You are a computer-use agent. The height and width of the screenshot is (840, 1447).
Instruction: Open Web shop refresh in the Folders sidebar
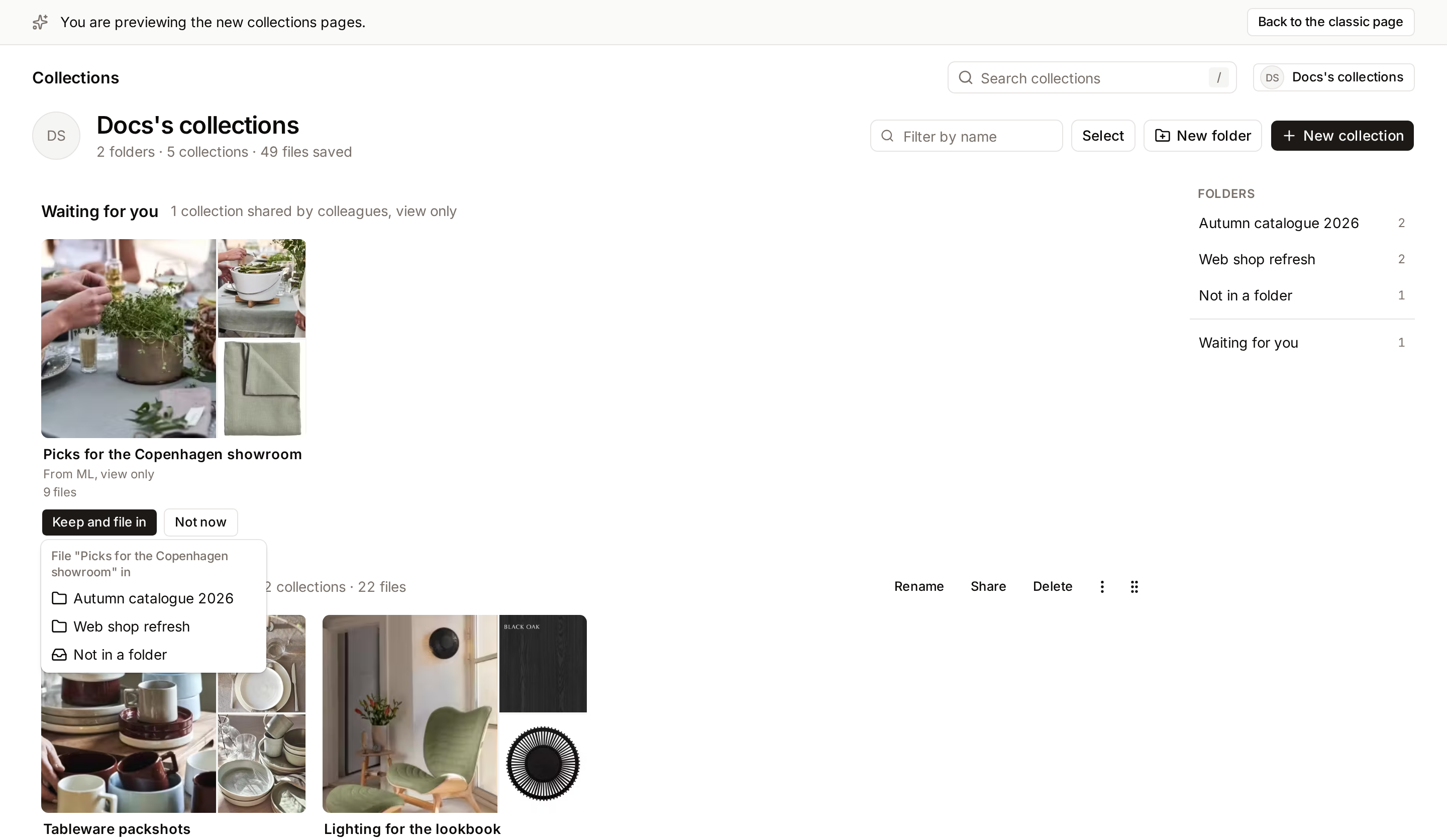click(x=1302, y=259)
